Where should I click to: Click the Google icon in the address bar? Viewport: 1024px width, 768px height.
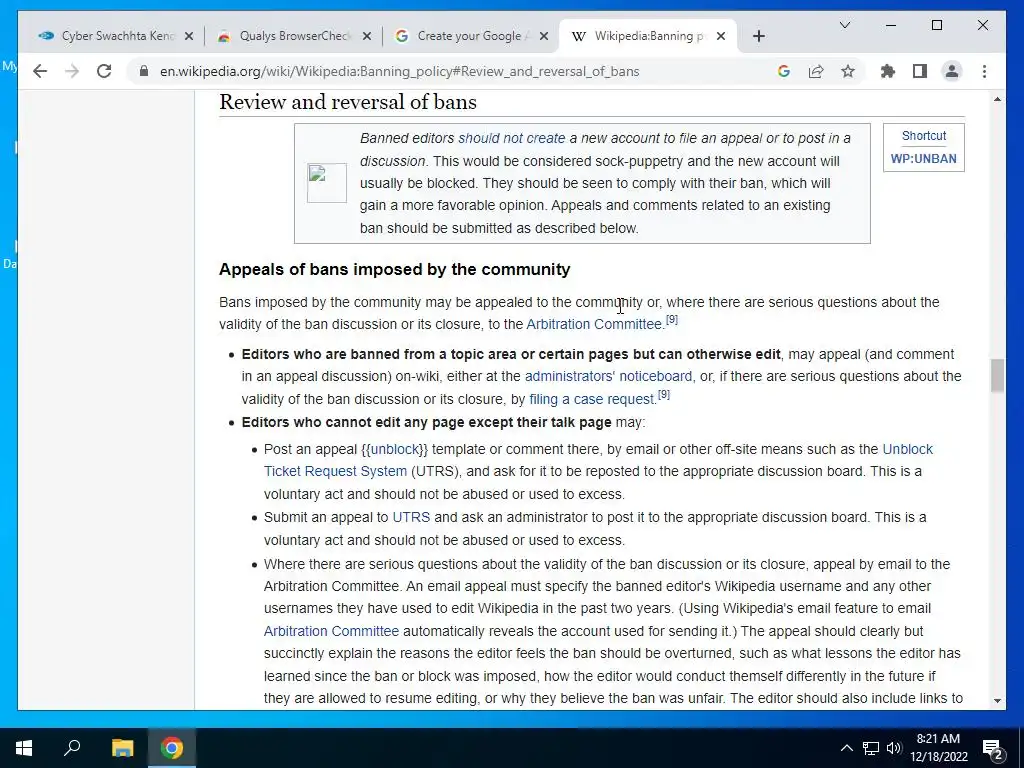(784, 71)
